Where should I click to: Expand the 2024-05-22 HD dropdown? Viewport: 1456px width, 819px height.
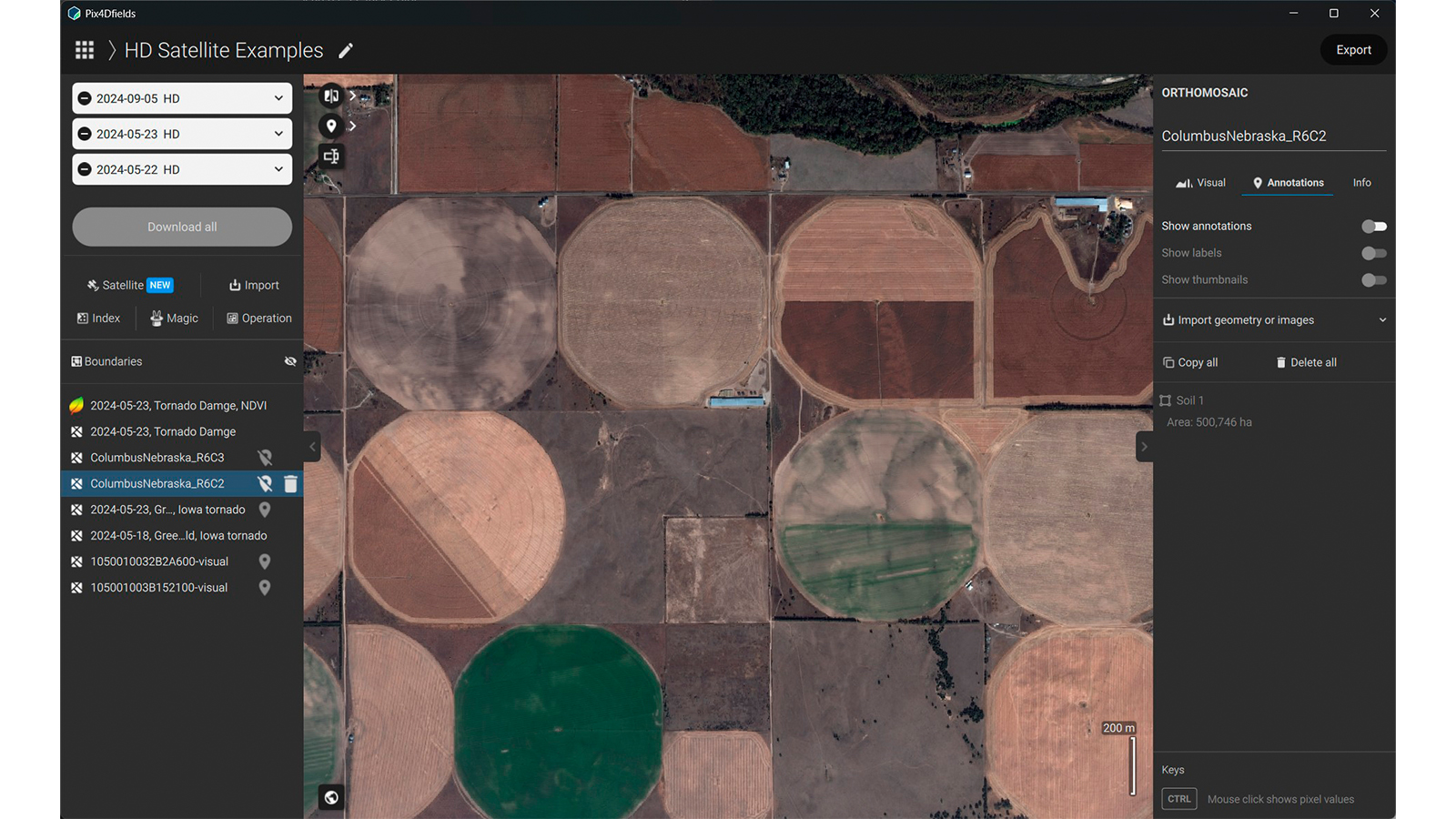(278, 169)
